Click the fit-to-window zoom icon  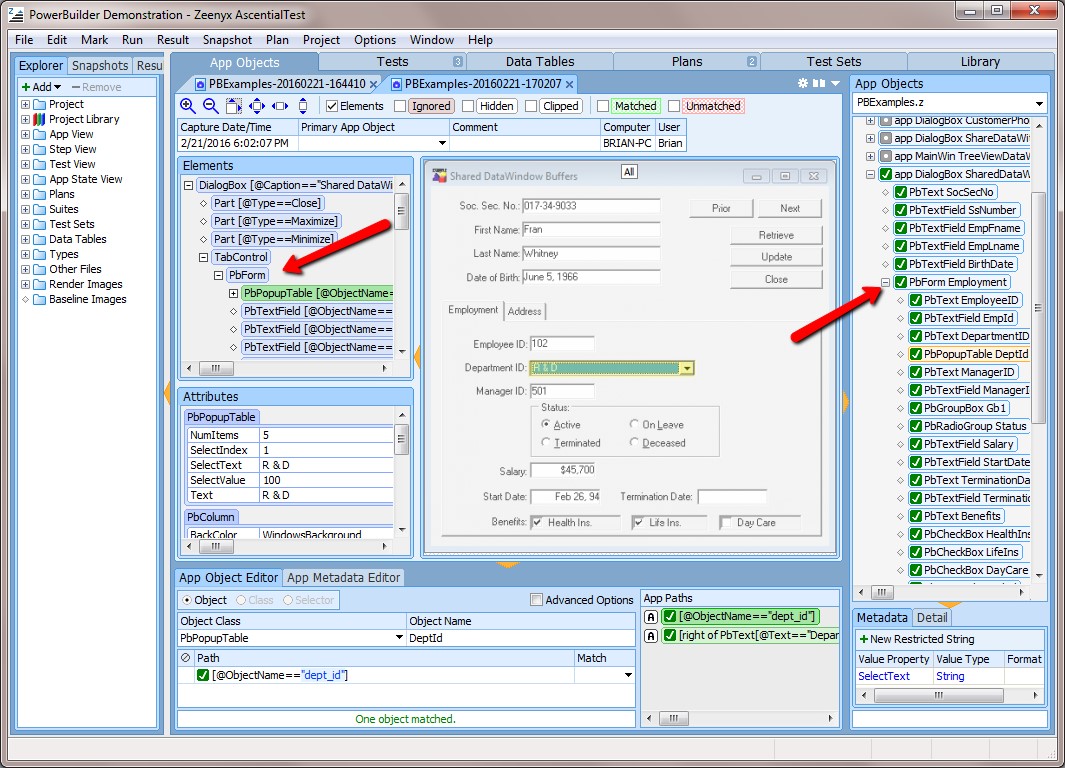click(257, 106)
